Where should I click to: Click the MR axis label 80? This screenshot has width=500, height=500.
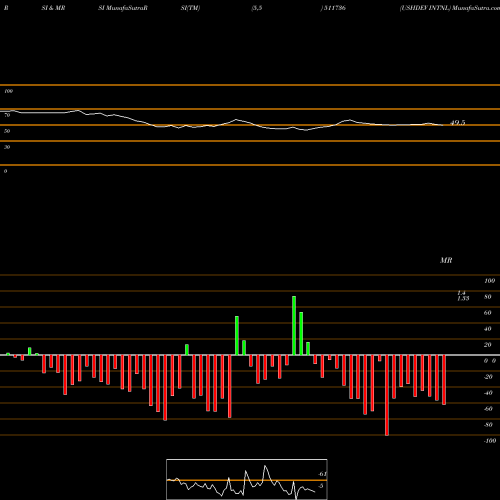click(488, 297)
